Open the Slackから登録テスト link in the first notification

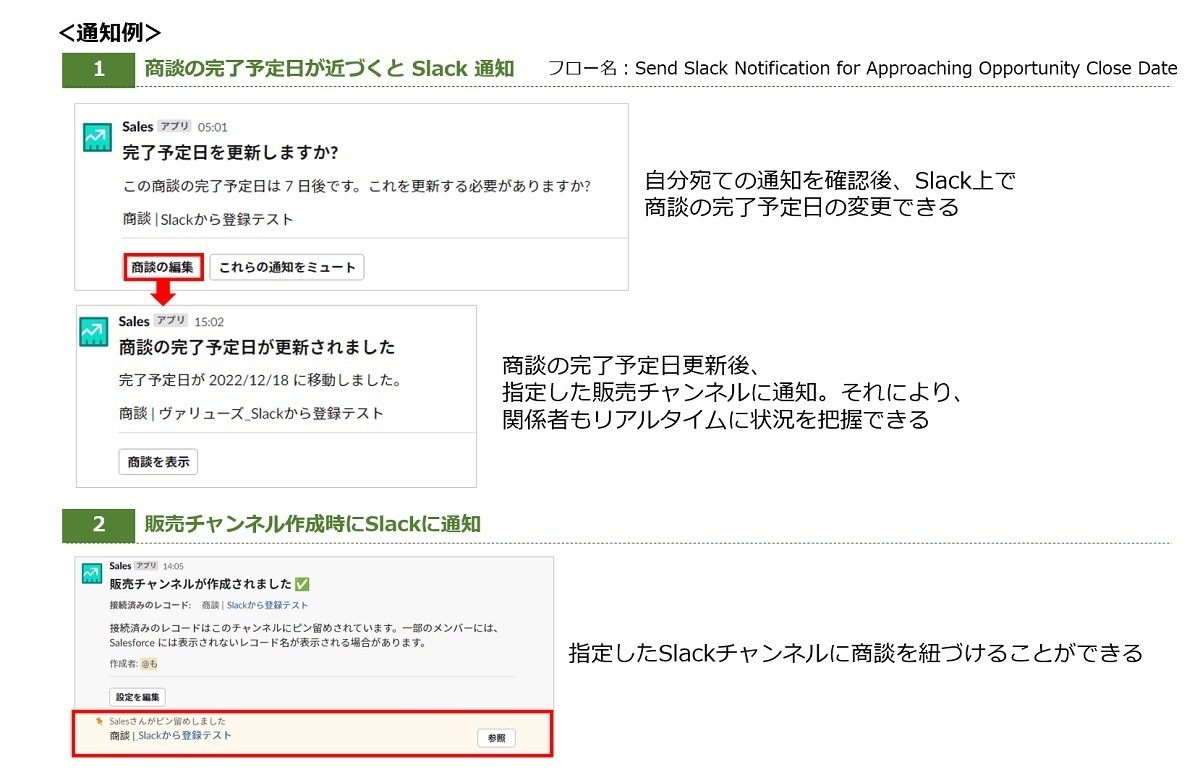[226, 218]
